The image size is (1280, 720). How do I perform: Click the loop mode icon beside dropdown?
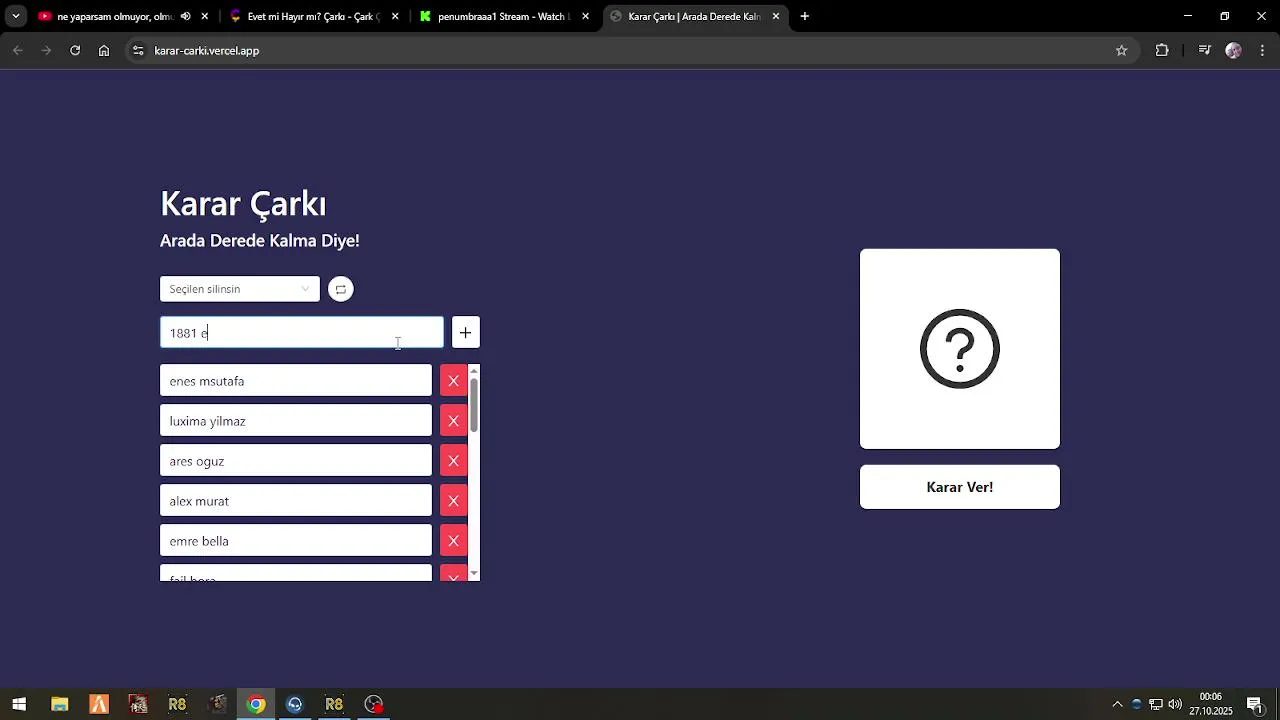341,289
